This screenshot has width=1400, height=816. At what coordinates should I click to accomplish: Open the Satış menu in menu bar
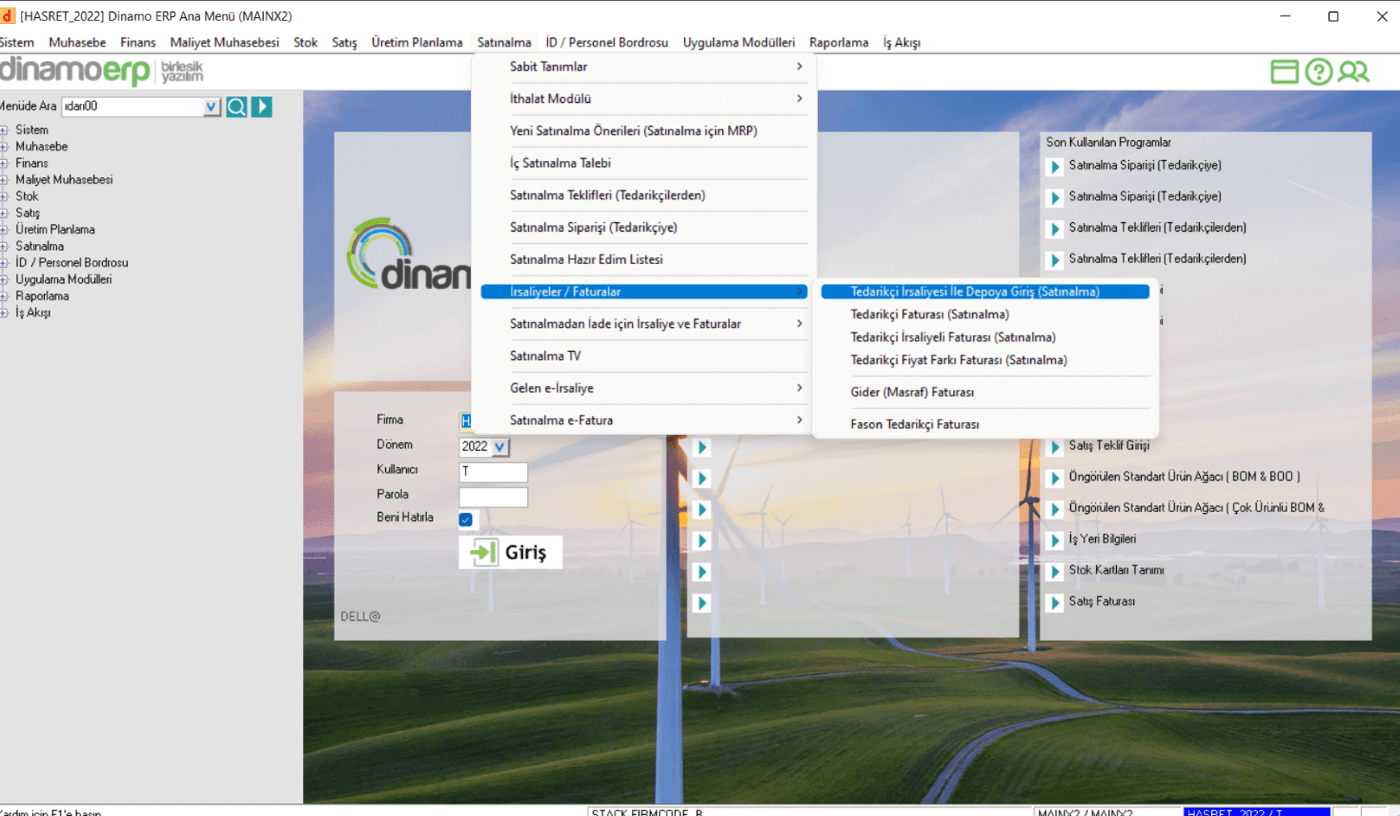click(344, 43)
